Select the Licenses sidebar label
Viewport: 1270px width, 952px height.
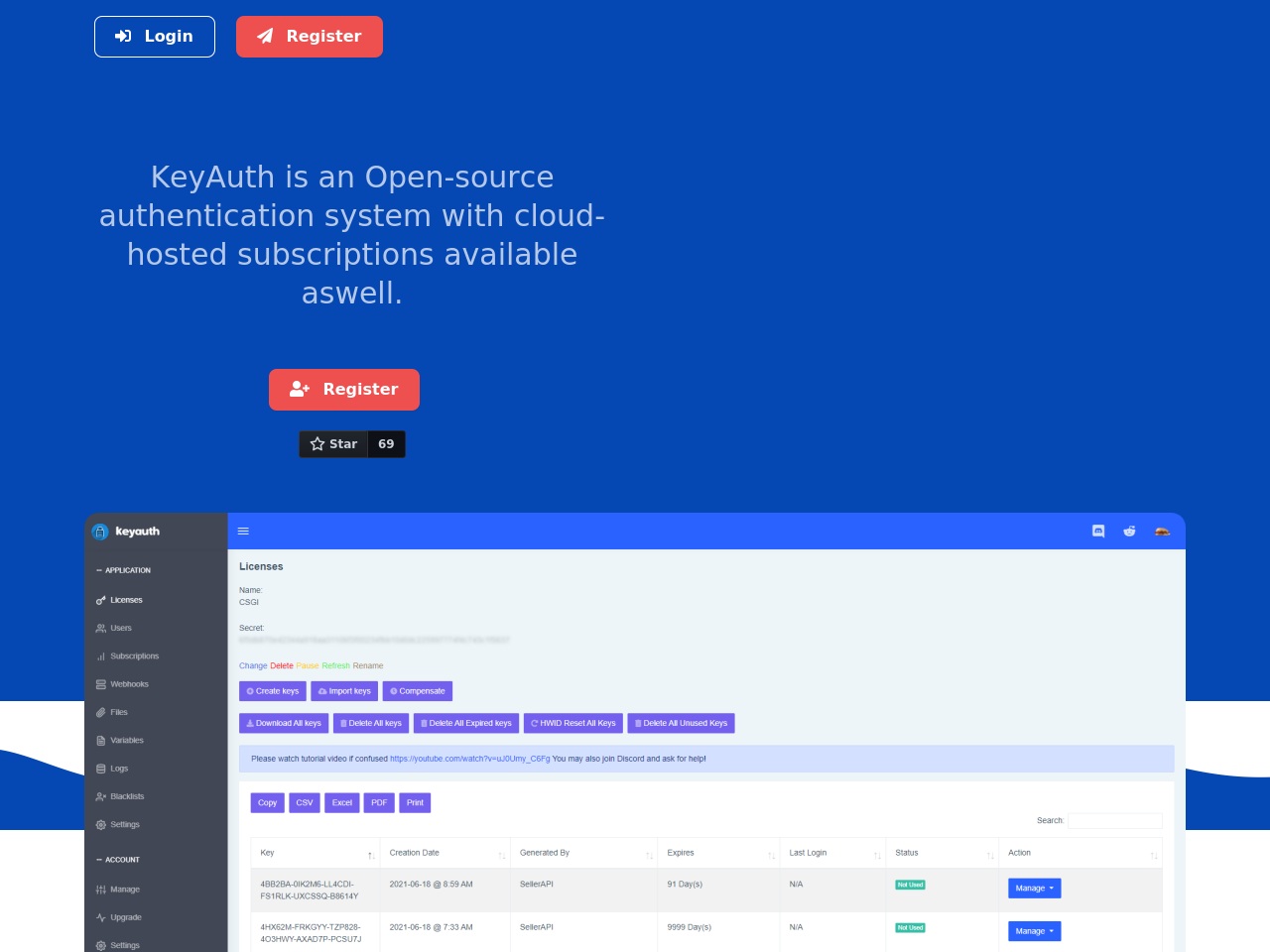[126, 600]
